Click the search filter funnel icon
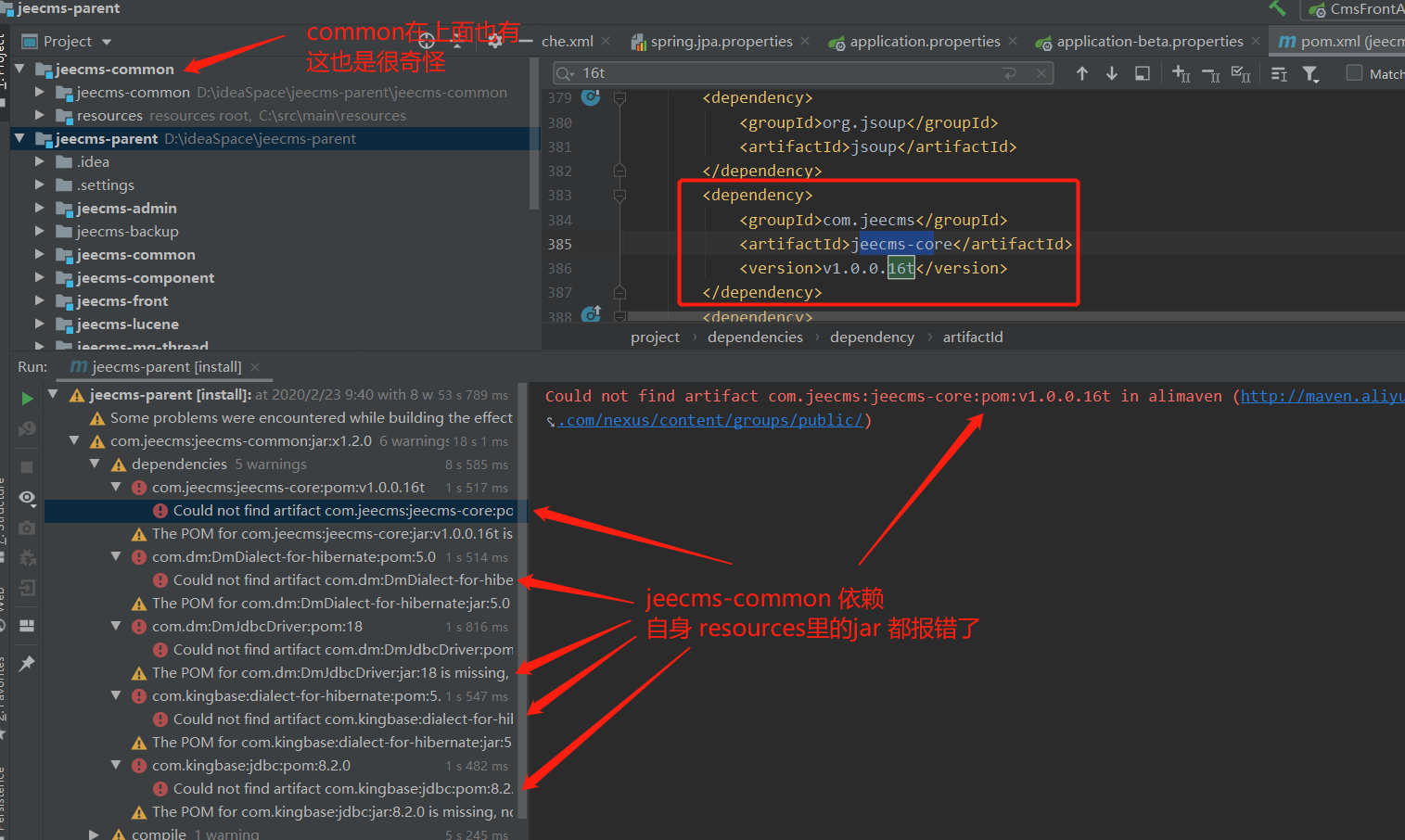This screenshot has height=840, width=1405. (x=1309, y=74)
